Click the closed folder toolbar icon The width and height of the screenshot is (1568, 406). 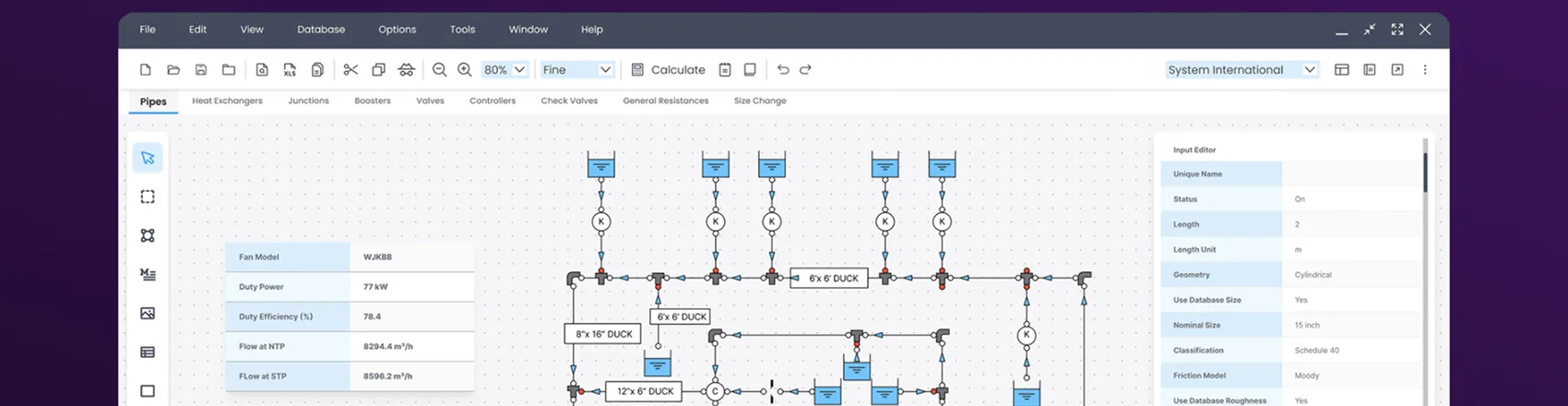point(229,69)
